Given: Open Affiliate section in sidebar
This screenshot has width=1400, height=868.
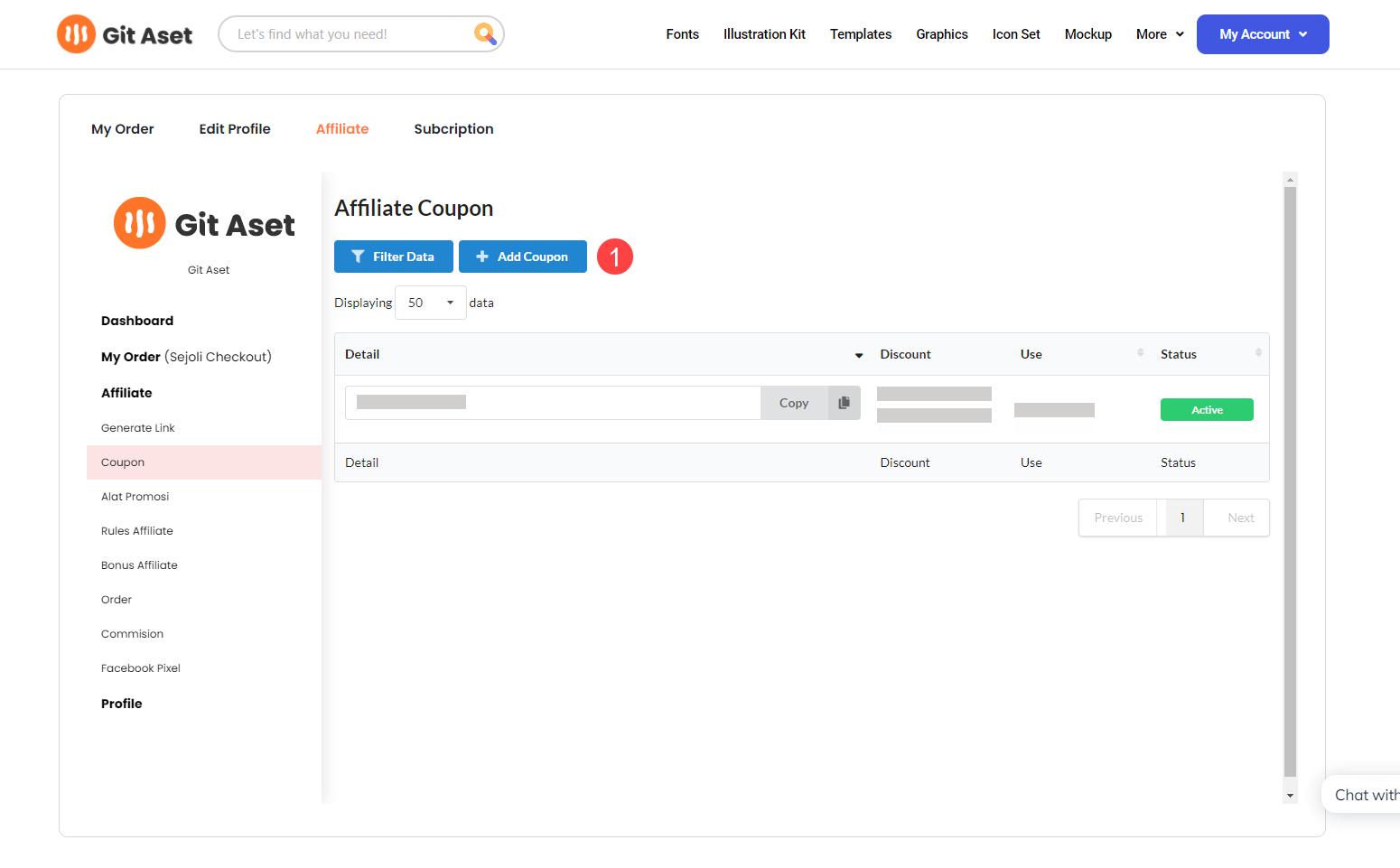Looking at the screenshot, I should (126, 393).
